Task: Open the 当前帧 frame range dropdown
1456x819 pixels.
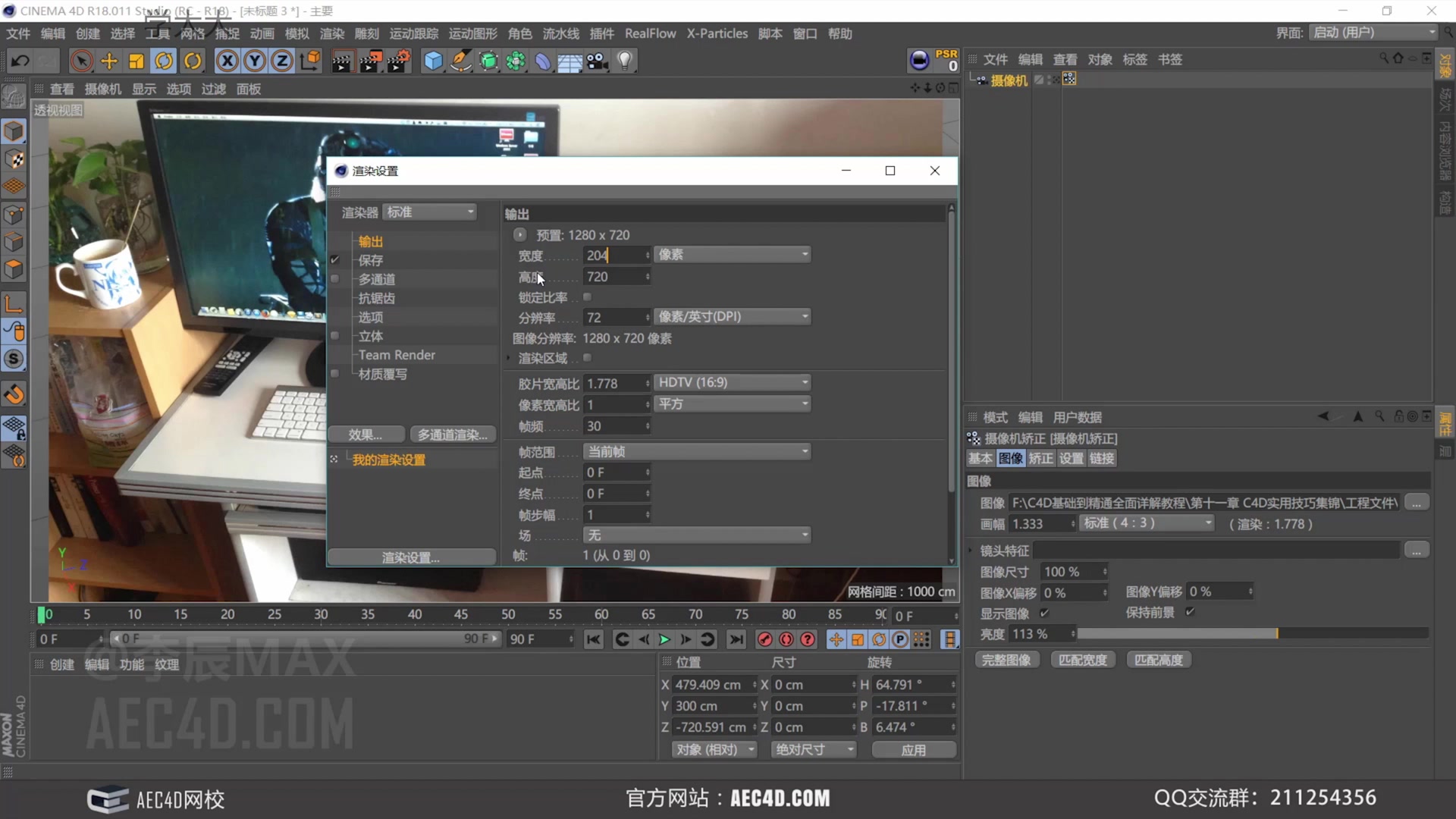Action: coord(696,451)
